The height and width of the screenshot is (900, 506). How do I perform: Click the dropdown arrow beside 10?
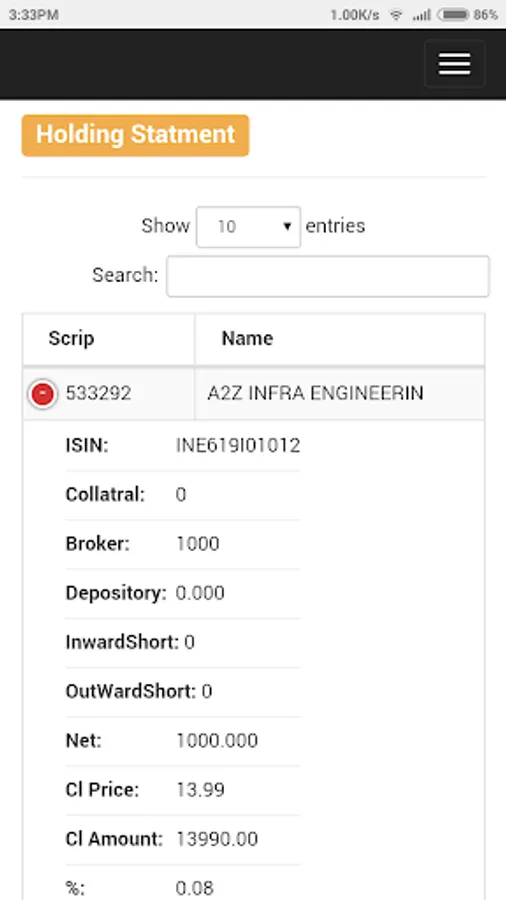(x=287, y=227)
